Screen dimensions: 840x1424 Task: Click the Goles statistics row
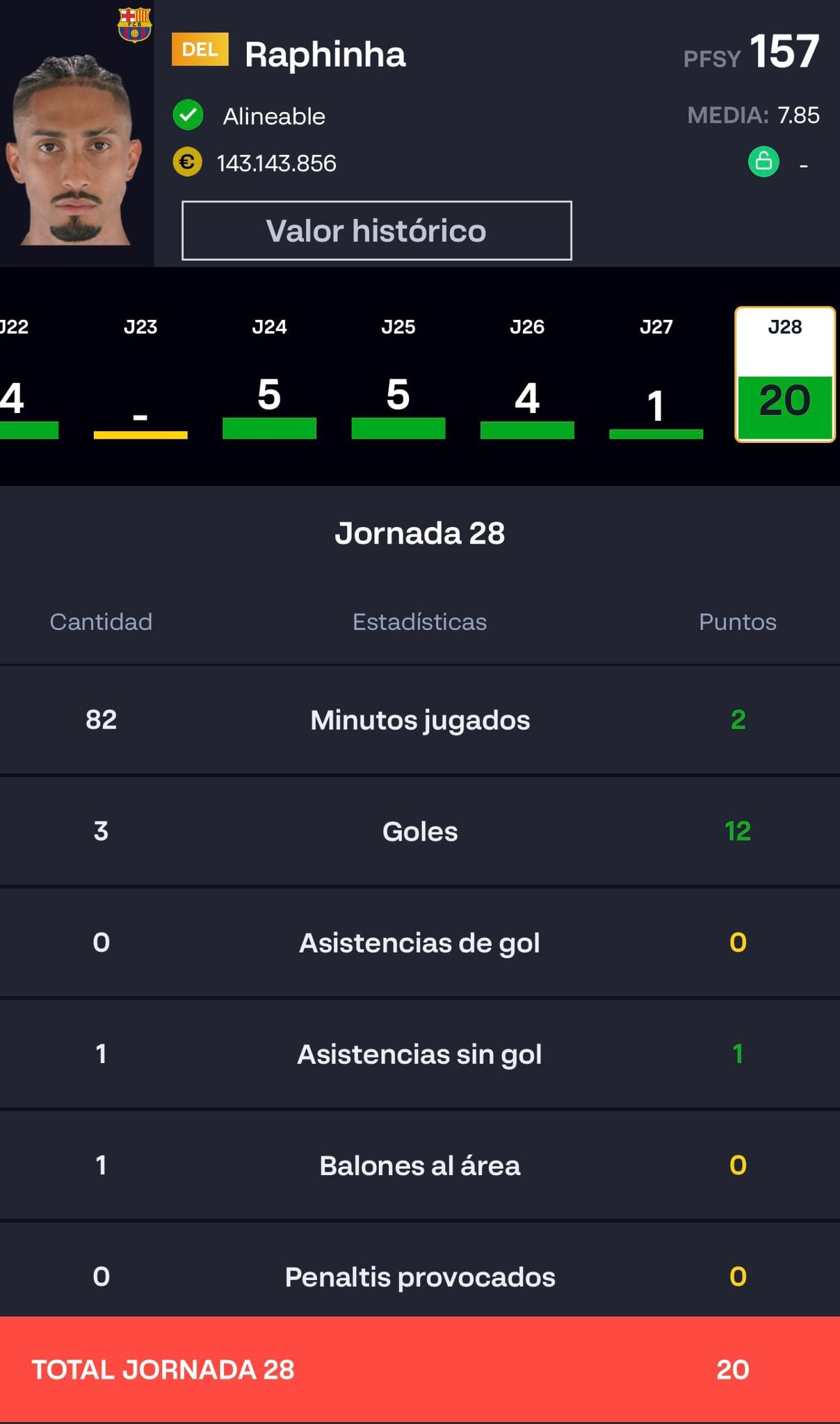420,831
